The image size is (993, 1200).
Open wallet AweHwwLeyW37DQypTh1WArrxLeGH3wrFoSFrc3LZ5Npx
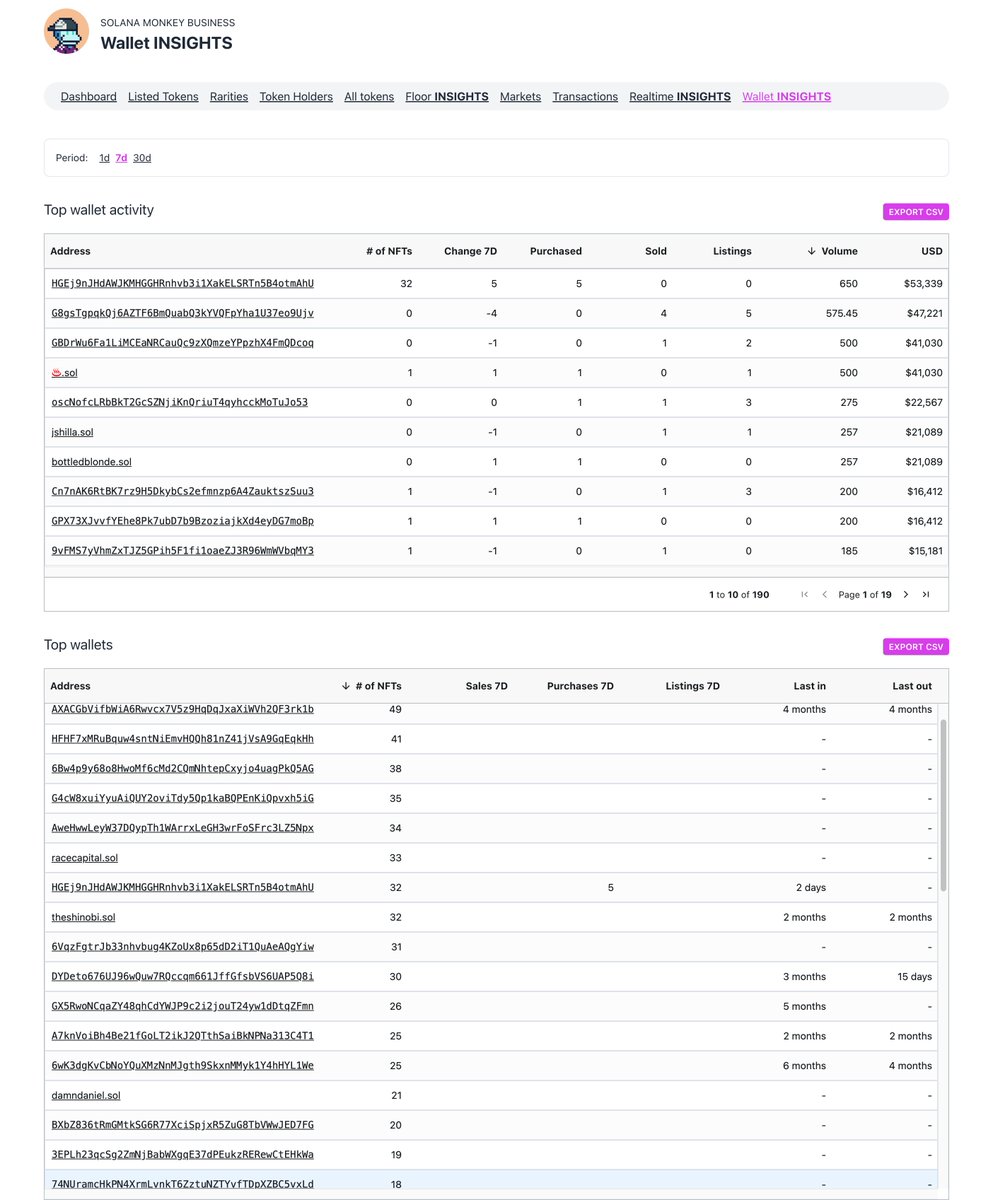(183, 829)
